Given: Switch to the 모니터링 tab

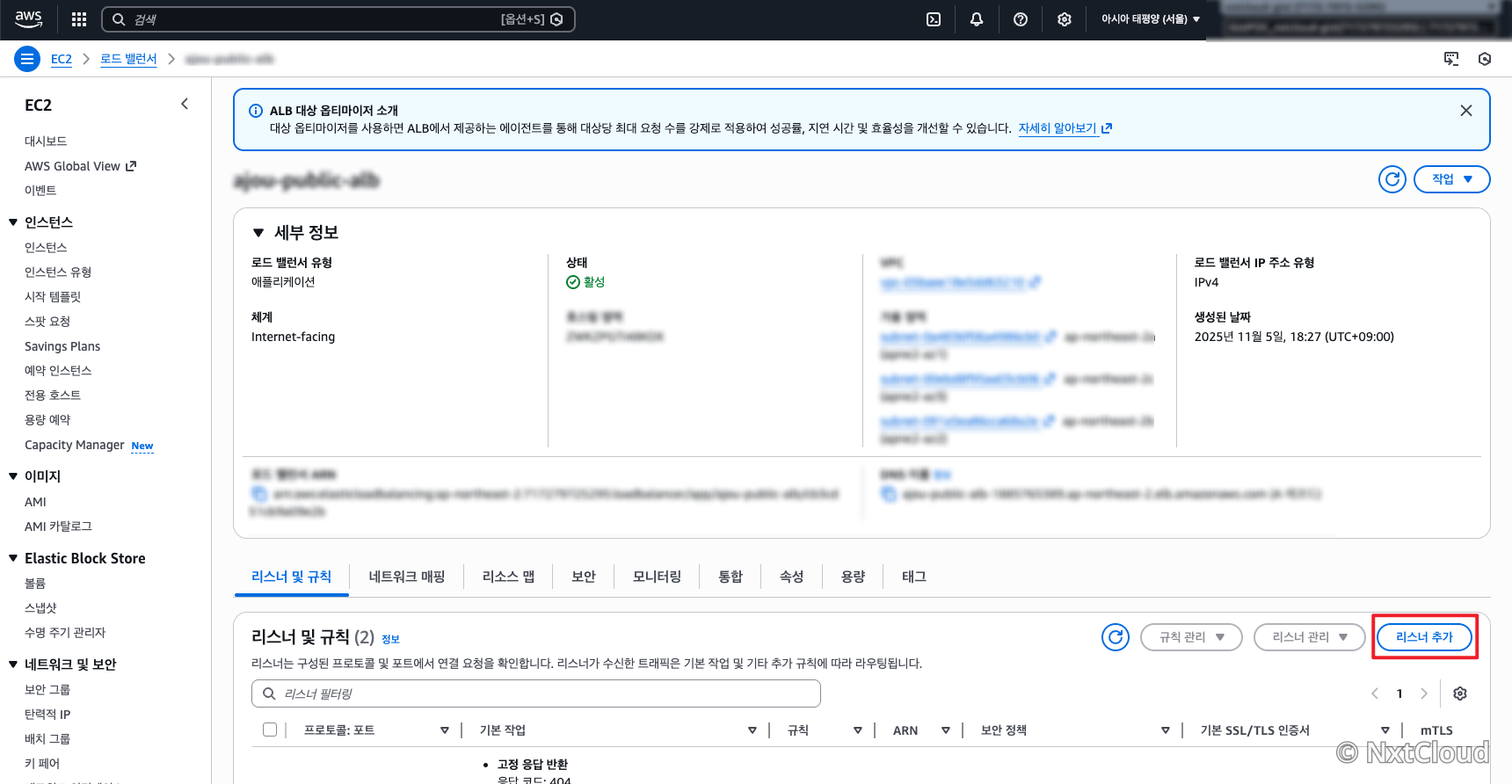Looking at the screenshot, I should click(x=657, y=577).
